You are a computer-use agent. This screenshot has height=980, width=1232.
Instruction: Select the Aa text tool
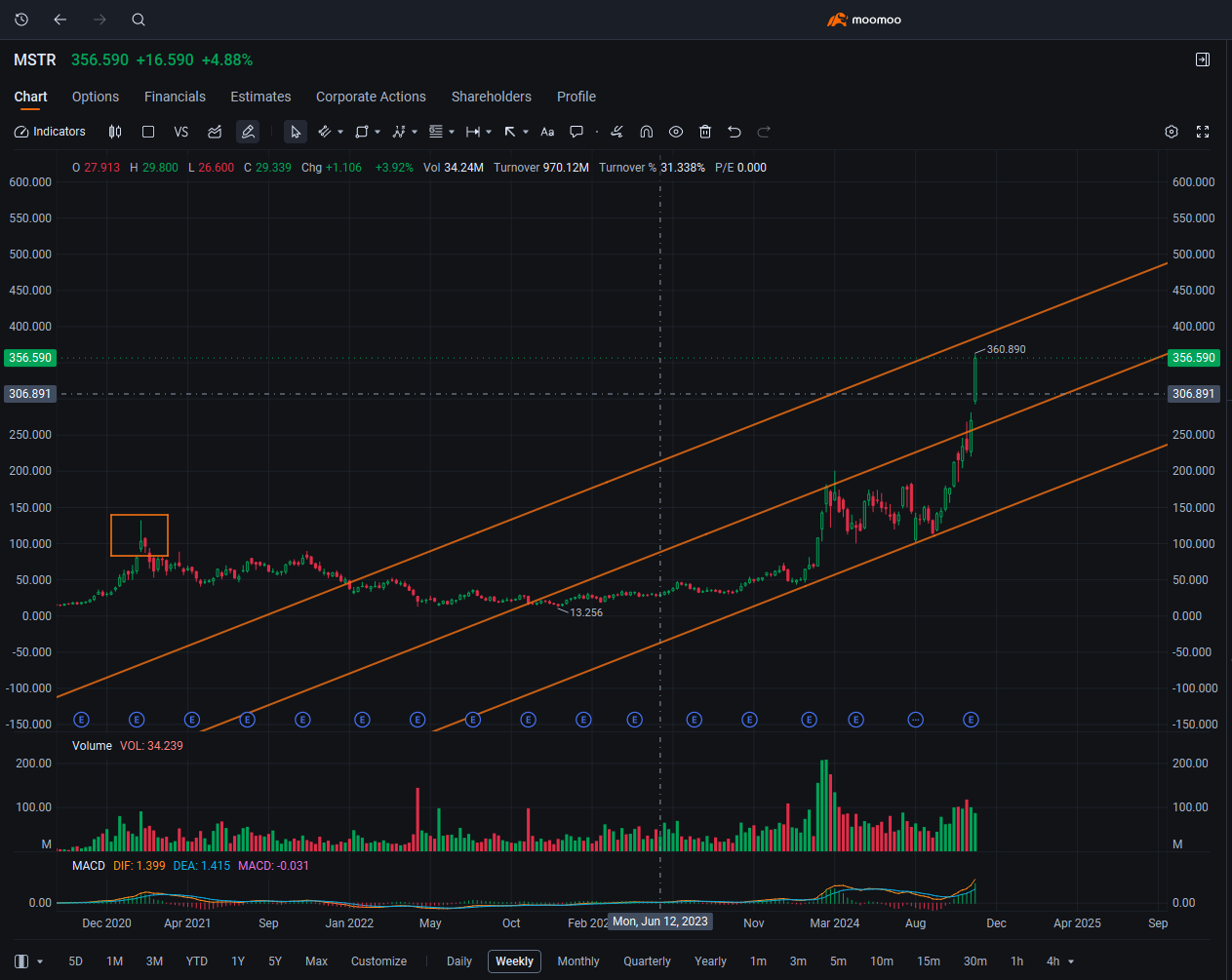click(547, 132)
